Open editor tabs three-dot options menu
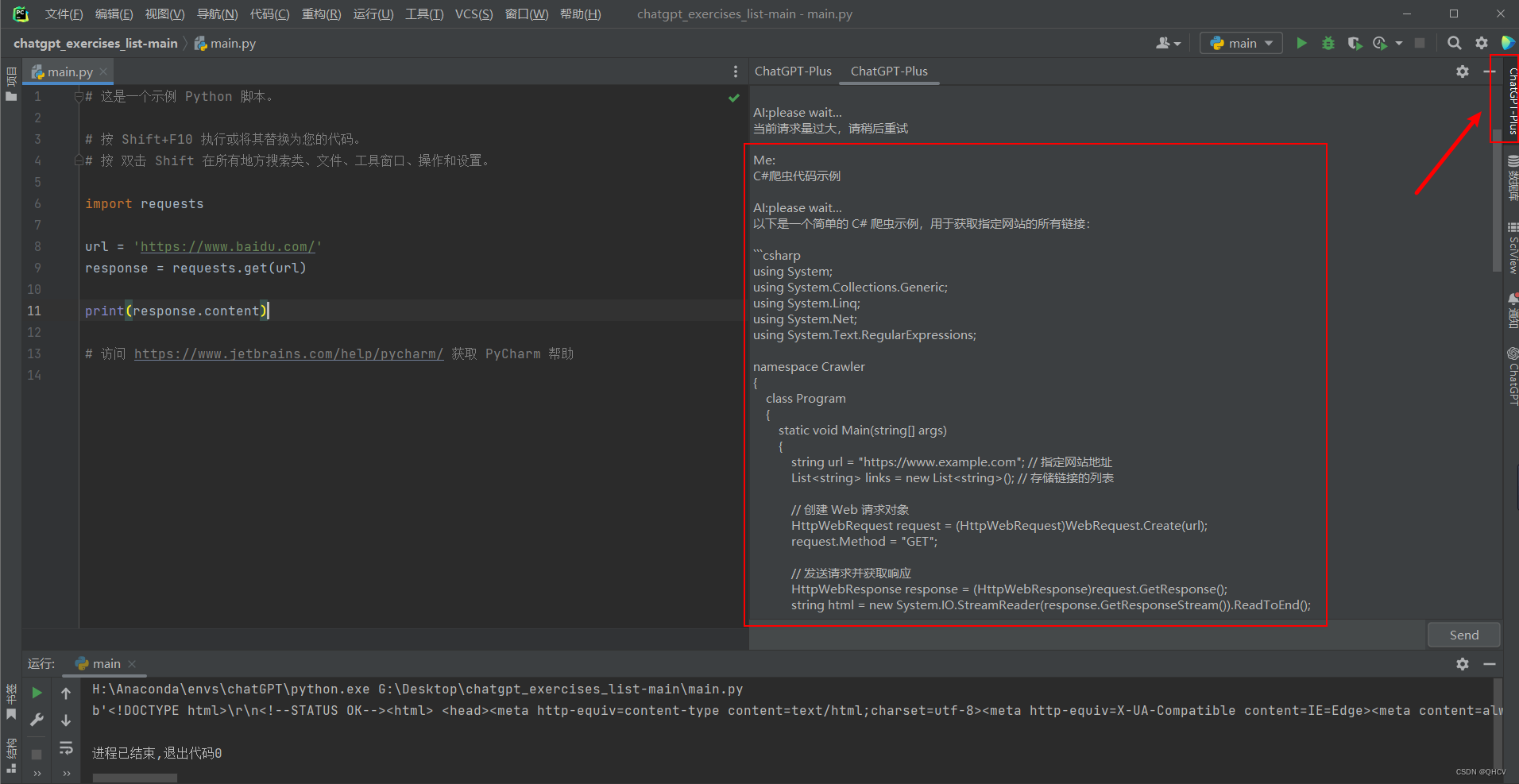 (735, 71)
